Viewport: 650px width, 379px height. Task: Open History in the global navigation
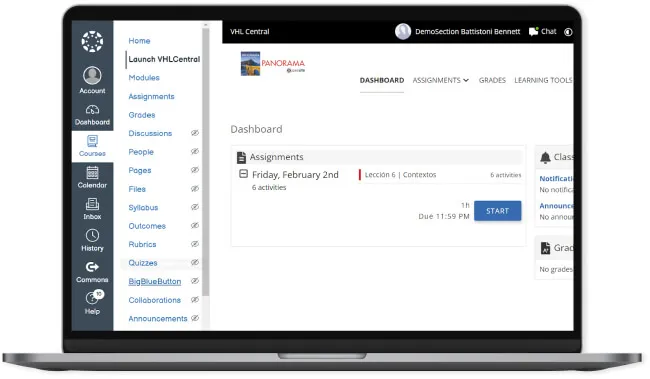pyautogui.click(x=92, y=241)
